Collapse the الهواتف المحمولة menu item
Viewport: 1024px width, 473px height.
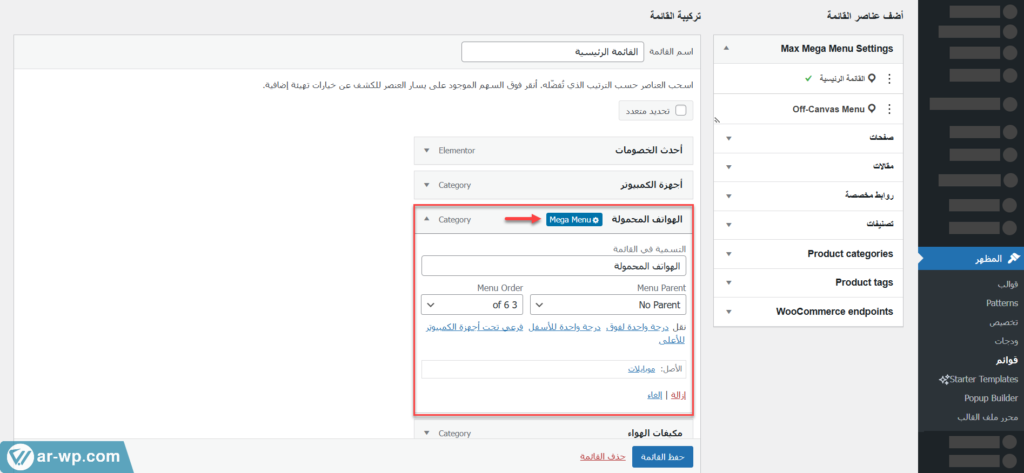click(427, 219)
